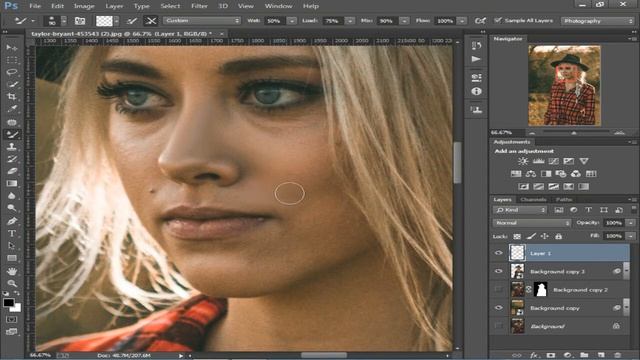Add a Brightness/Contrast adjustment

coord(523,161)
